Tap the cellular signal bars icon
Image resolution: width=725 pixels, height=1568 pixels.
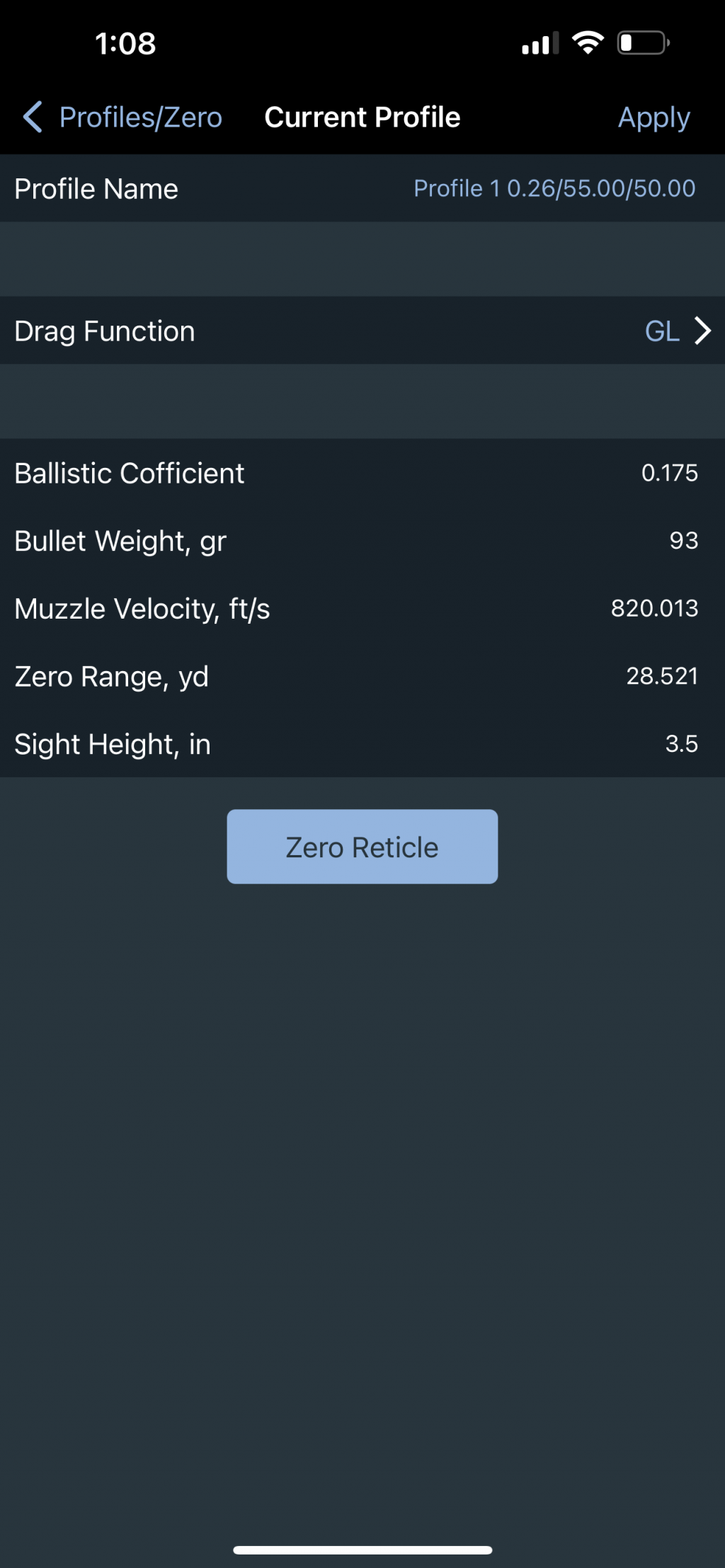click(540, 44)
